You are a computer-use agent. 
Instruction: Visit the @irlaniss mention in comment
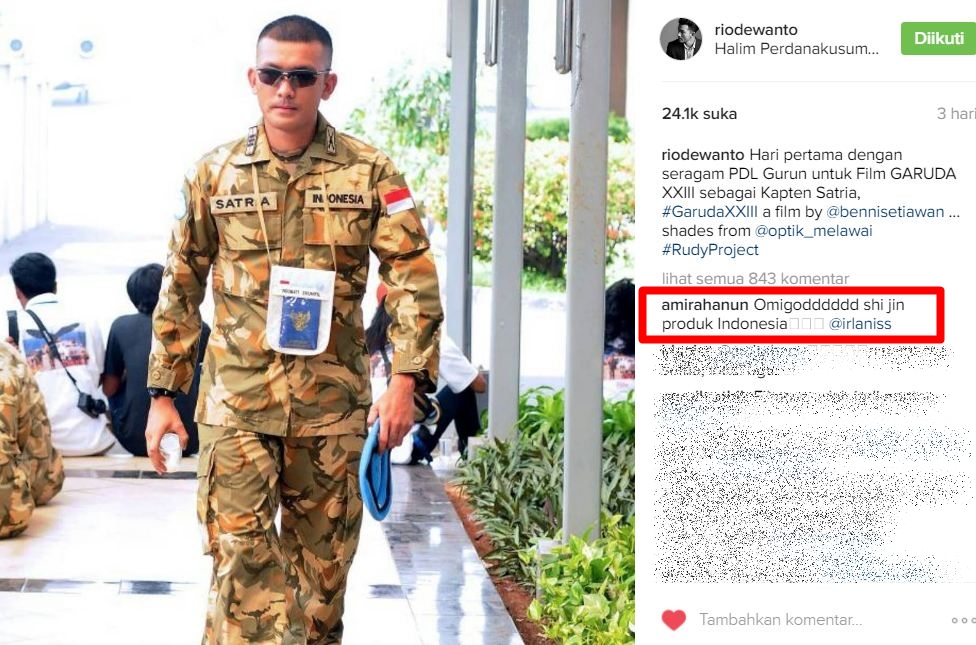point(860,324)
